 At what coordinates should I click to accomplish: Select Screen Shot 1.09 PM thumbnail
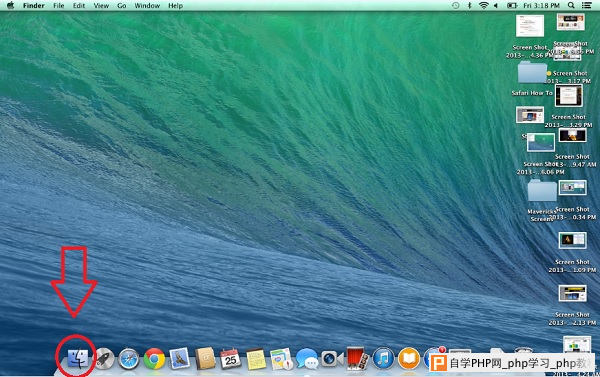coord(572,240)
